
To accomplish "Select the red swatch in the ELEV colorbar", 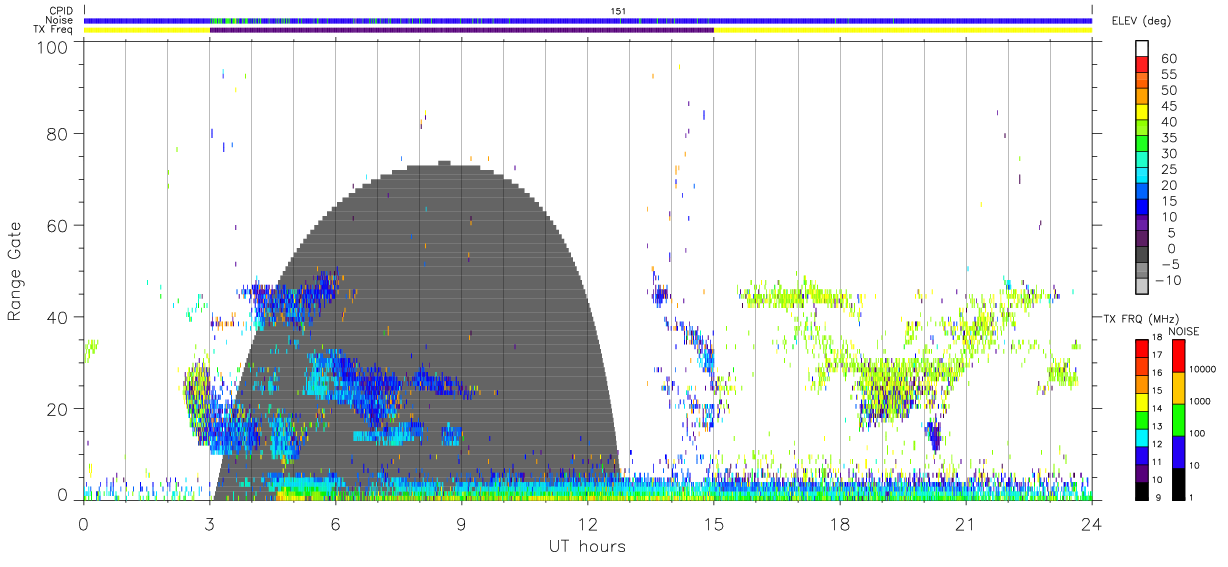I will point(1144,64).
